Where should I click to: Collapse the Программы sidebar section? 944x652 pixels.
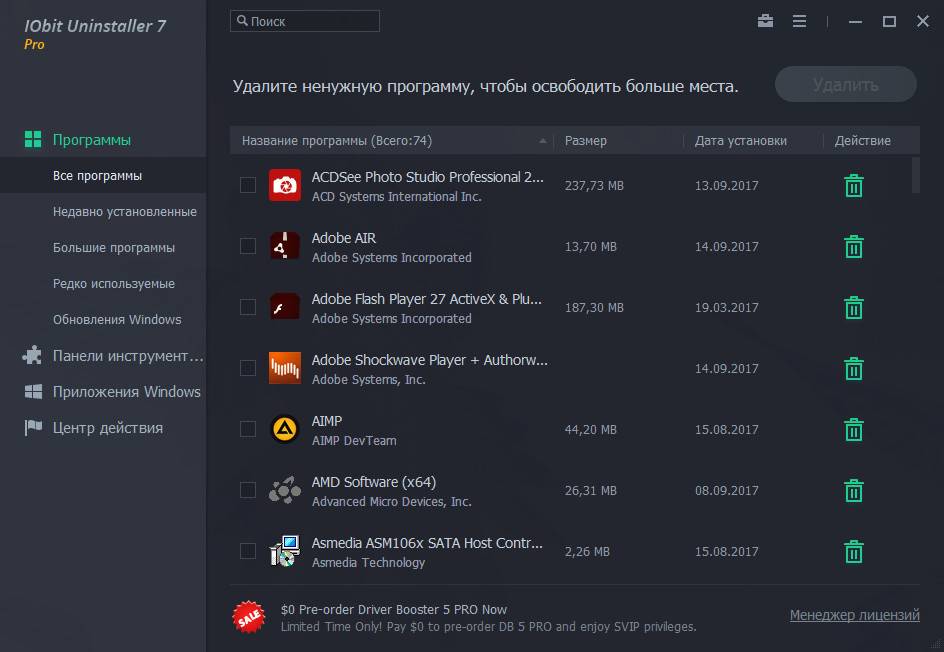point(92,140)
